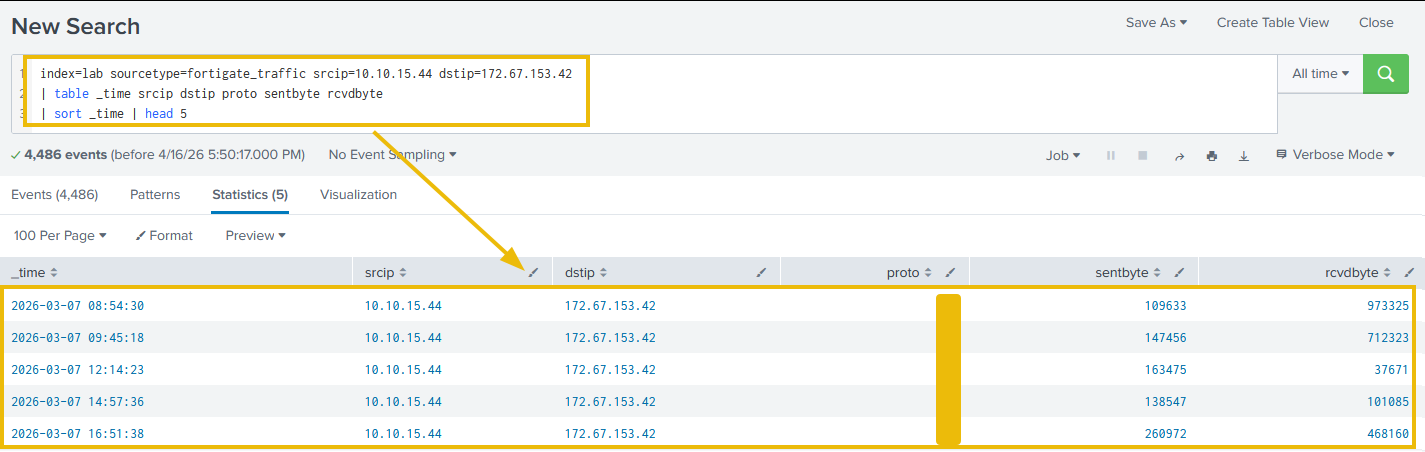Click sentbyte value 163475
The height and width of the screenshot is (452, 1425).
(x=1165, y=370)
